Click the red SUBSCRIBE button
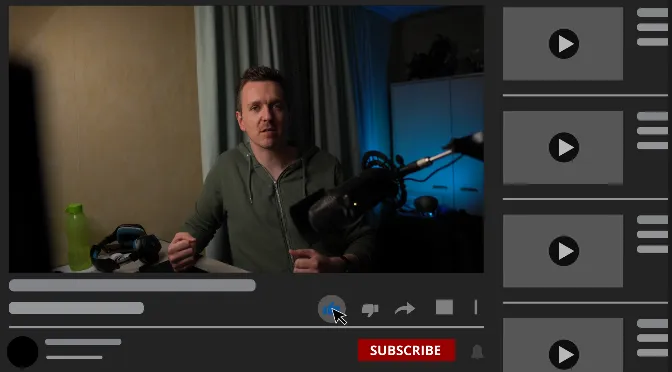 [406, 350]
